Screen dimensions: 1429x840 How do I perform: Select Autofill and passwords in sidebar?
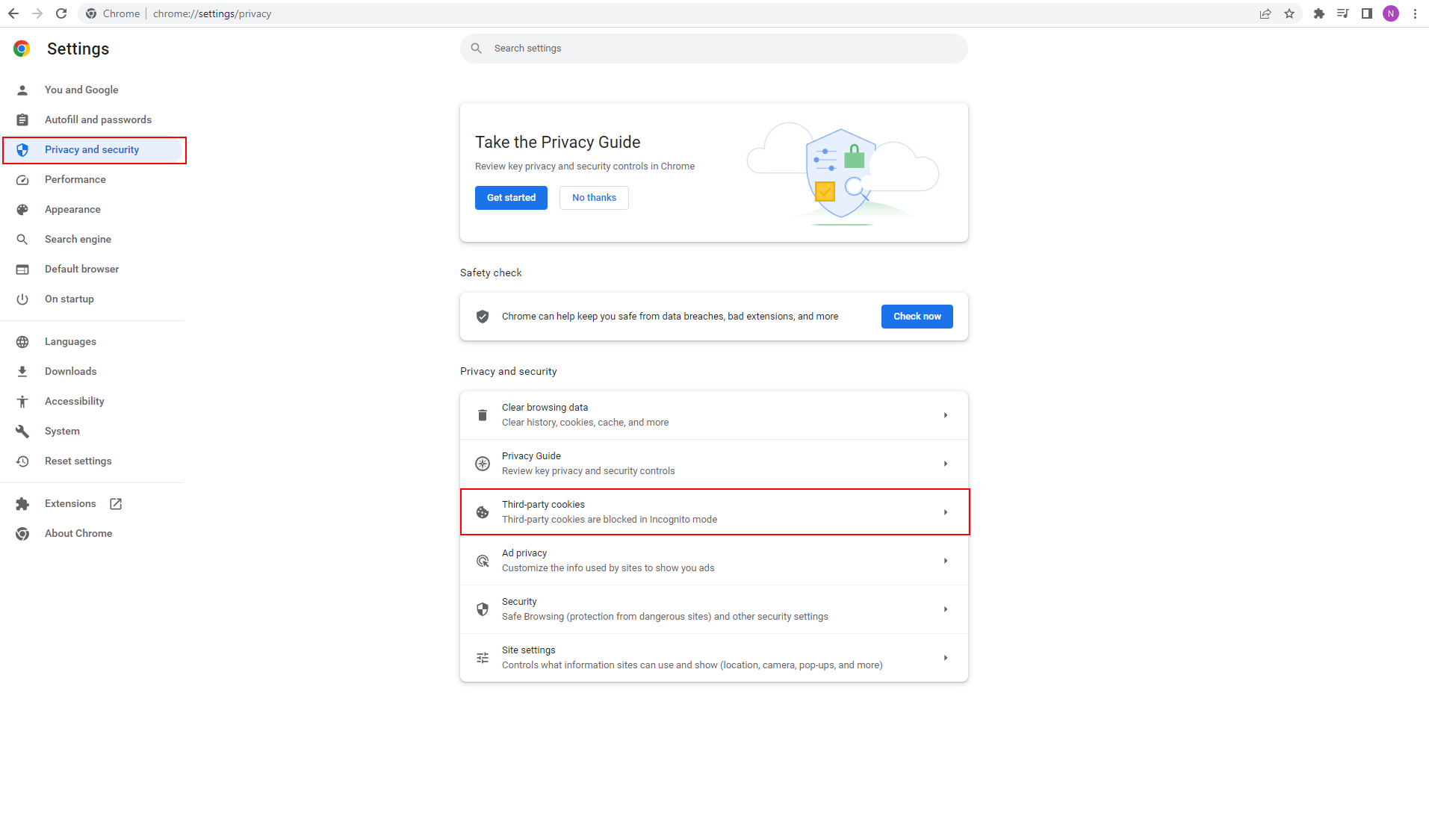tap(98, 119)
